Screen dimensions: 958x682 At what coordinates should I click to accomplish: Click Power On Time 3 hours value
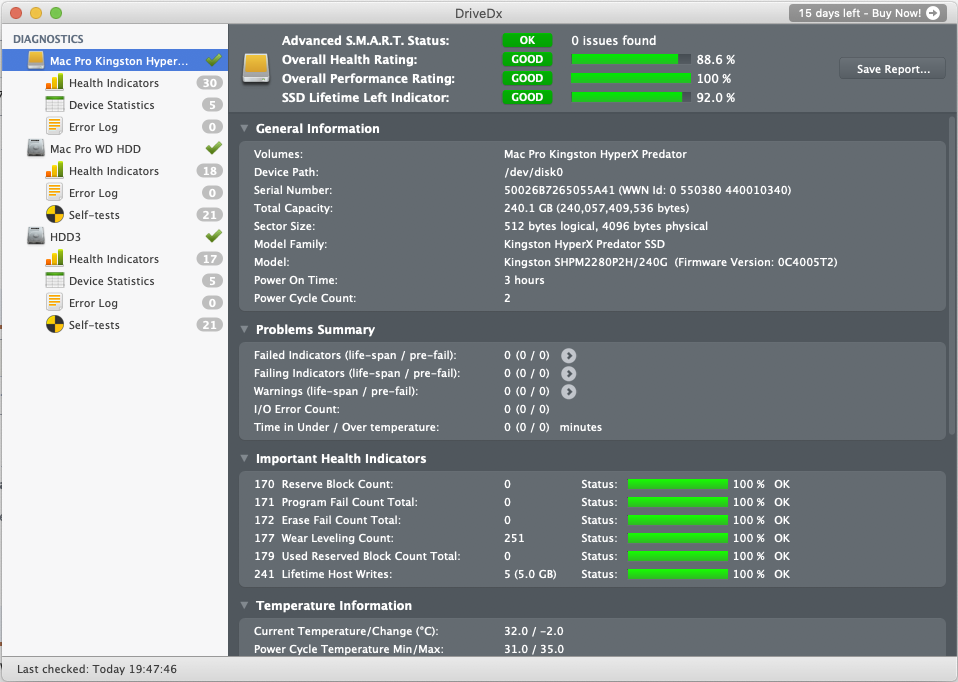pyautogui.click(x=524, y=280)
